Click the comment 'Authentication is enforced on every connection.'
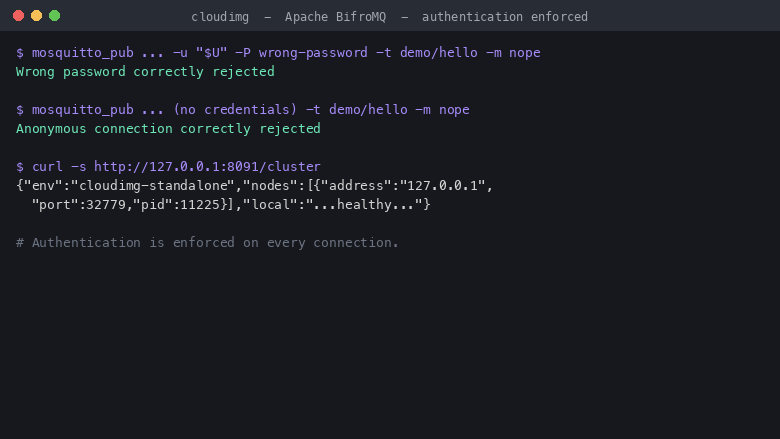The width and height of the screenshot is (780, 439). click(x=207, y=243)
